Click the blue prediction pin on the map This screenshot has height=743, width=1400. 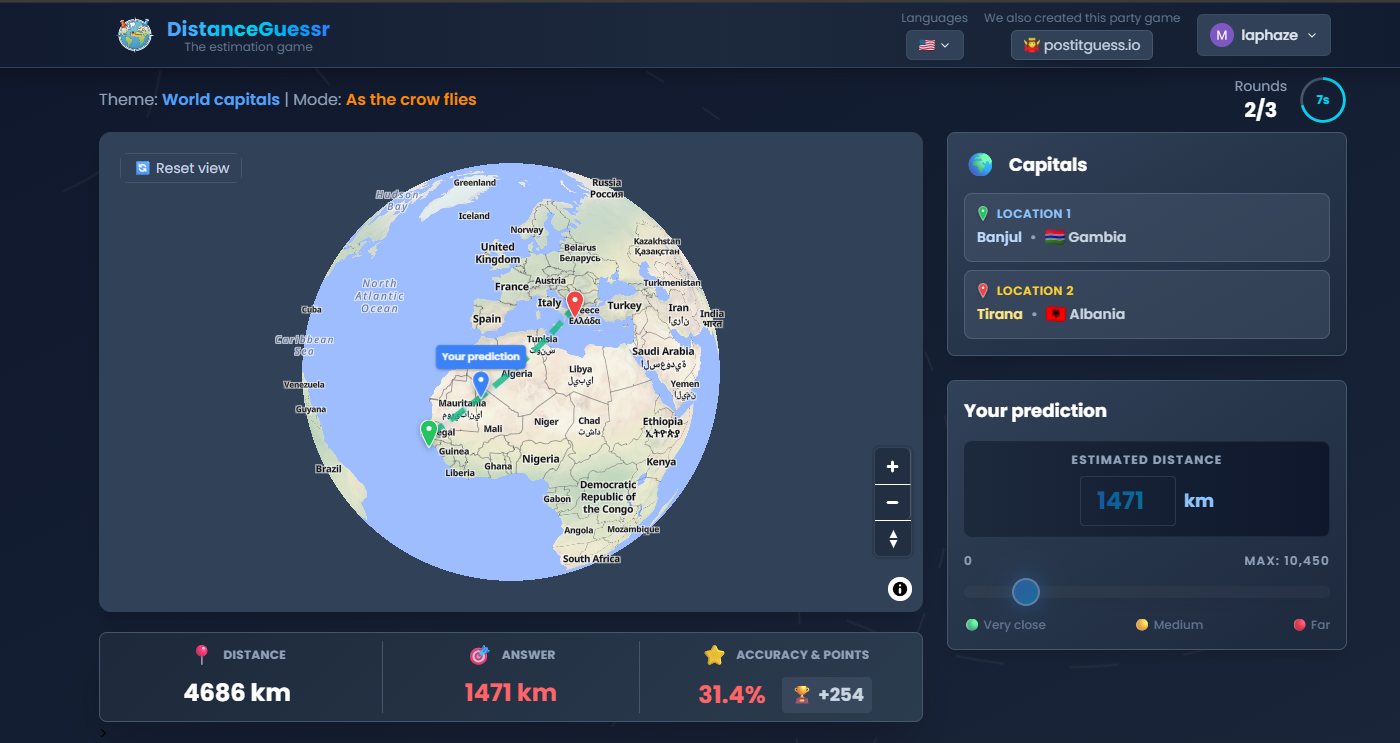[x=481, y=382]
